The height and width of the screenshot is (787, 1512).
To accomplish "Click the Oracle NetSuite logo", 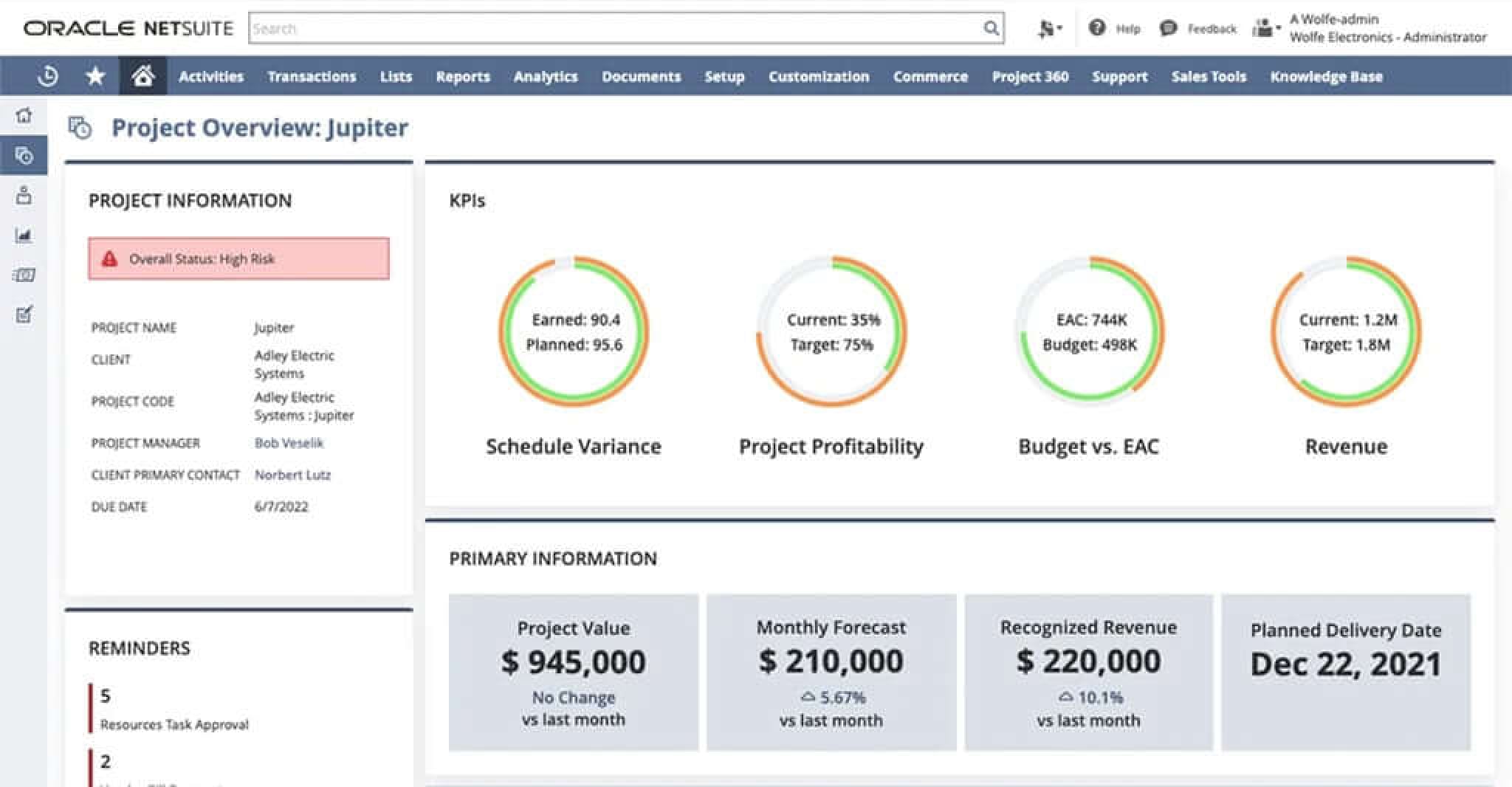I will tap(128, 28).
